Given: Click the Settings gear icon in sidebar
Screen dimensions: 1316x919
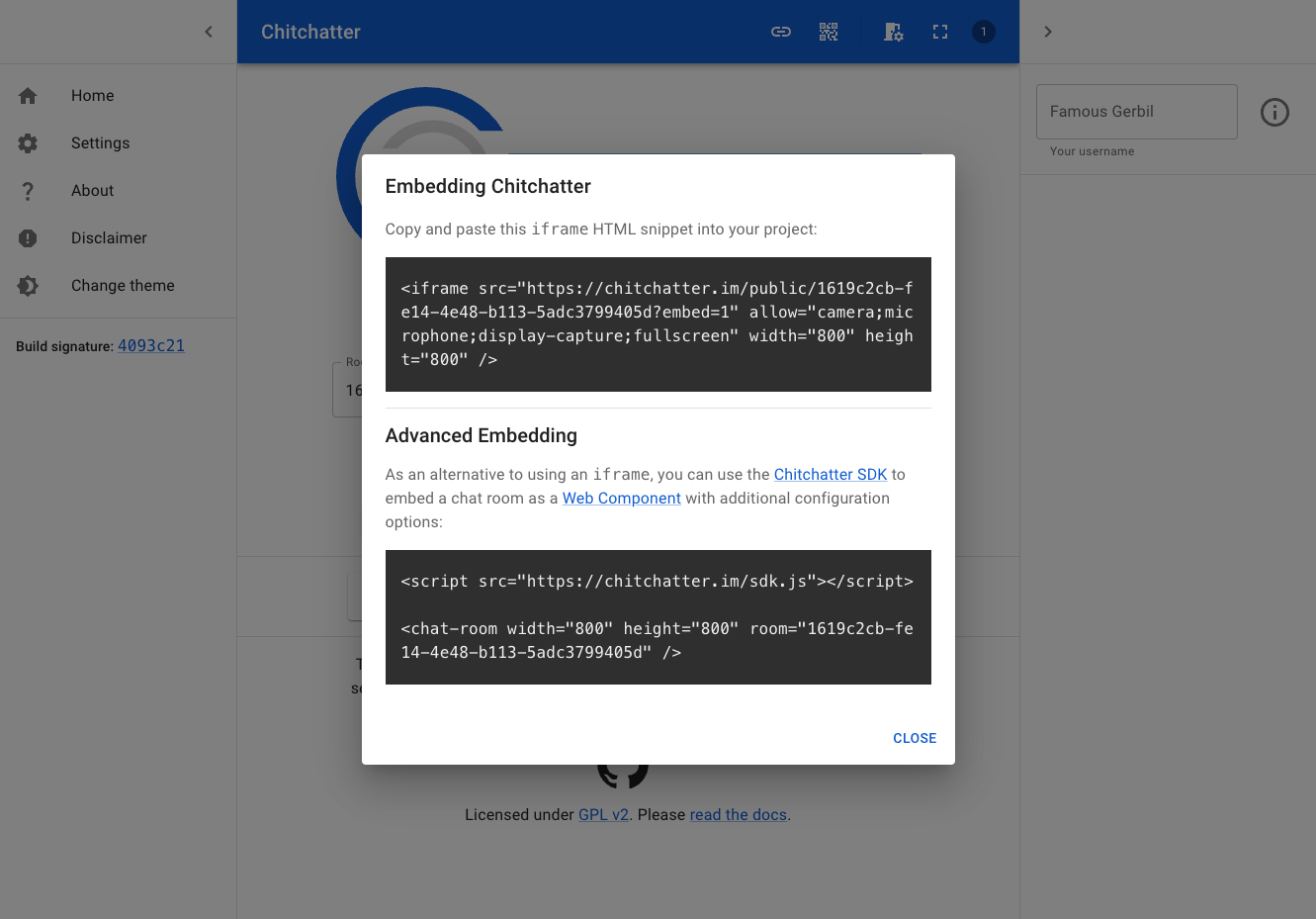Looking at the screenshot, I should (x=28, y=143).
